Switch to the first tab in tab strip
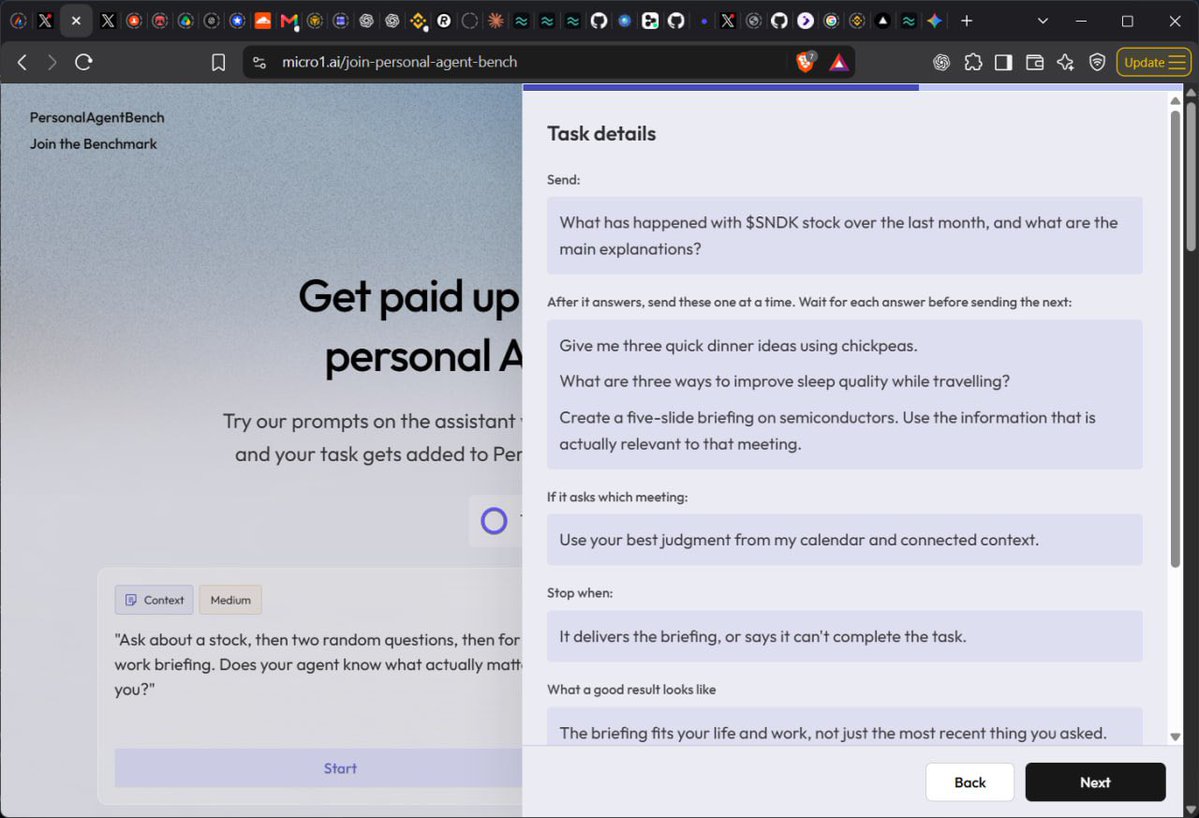 18,21
